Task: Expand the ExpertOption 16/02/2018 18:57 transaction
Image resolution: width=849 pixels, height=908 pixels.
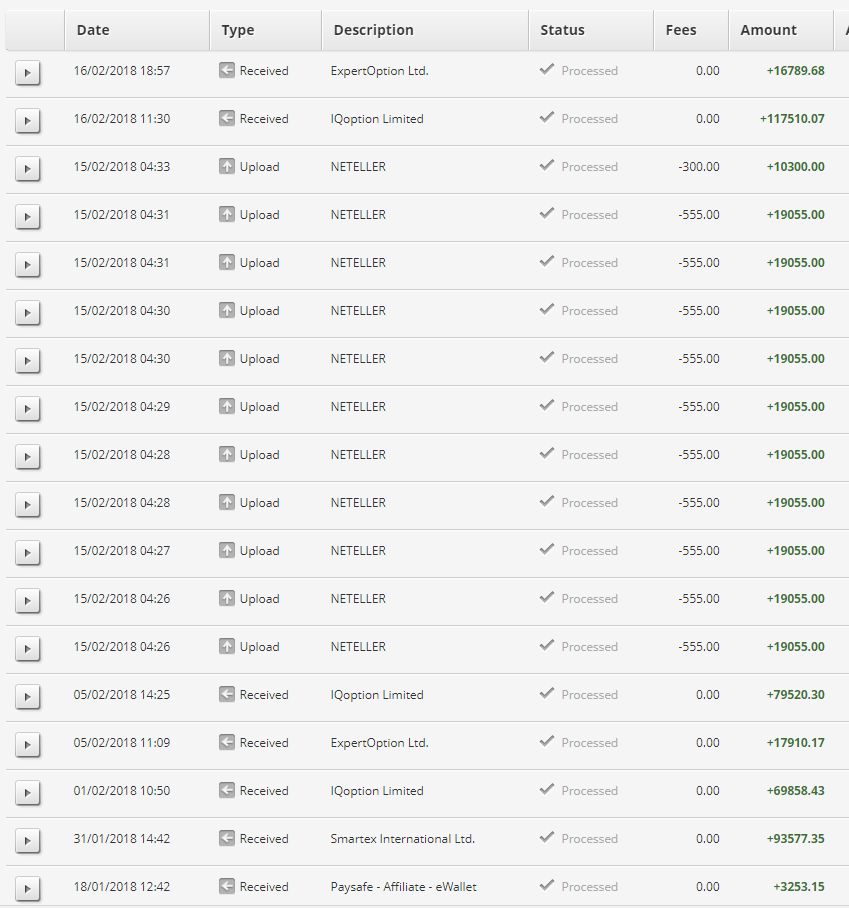Action: click(x=28, y=73)
